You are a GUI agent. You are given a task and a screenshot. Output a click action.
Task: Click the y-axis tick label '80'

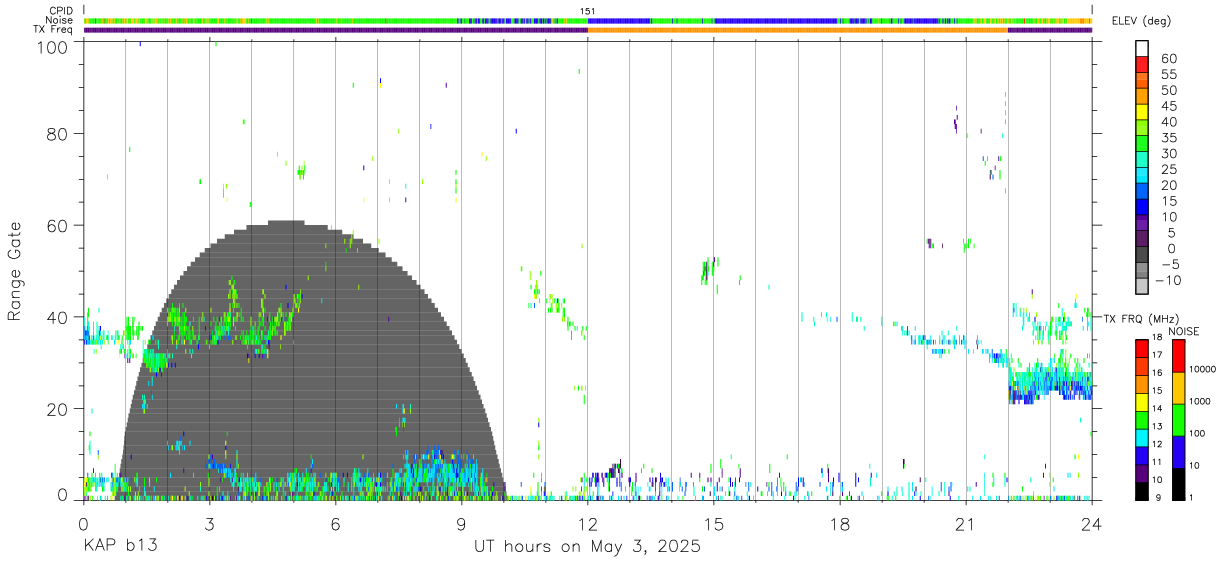click(57, 133)
